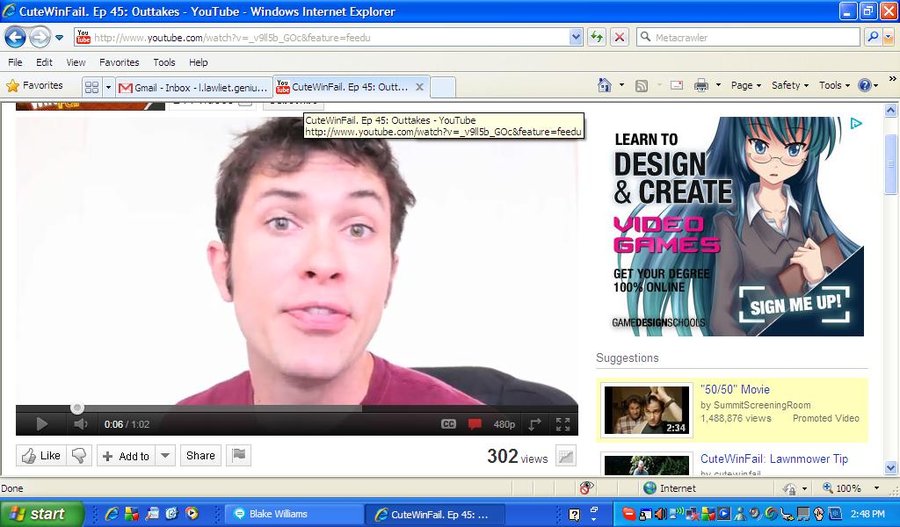900x527 pixels.
Task: Expand the Add to dropdown arrow
Action: [x=166, y=456]
